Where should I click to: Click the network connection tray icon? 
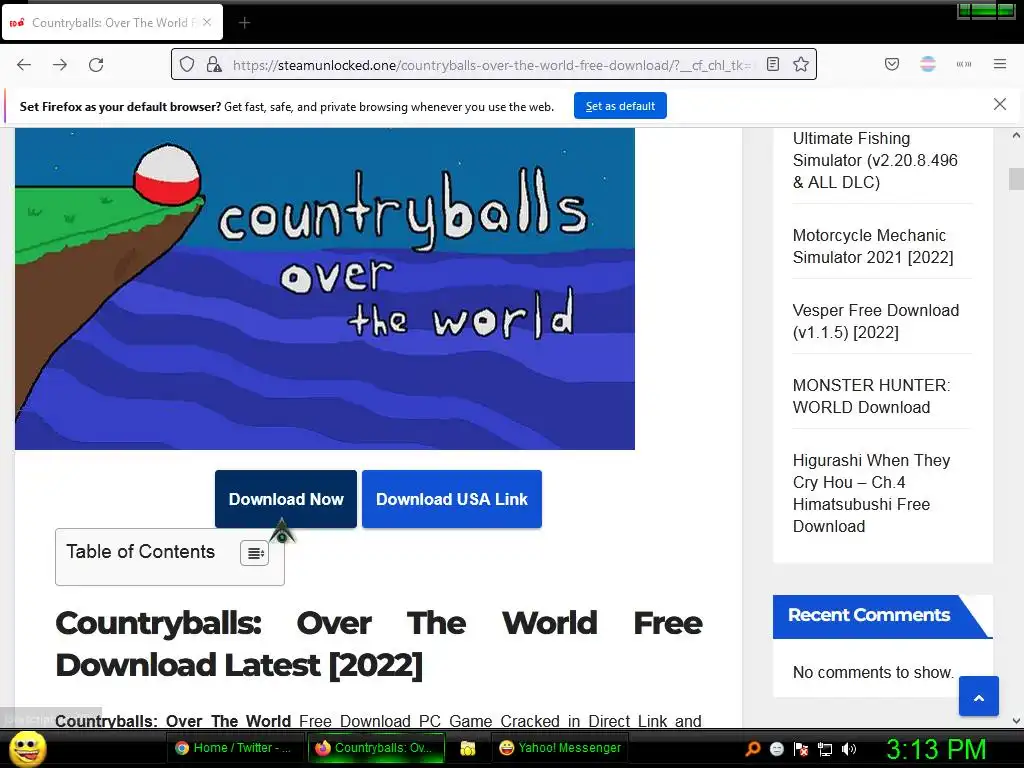click(825, 749)
